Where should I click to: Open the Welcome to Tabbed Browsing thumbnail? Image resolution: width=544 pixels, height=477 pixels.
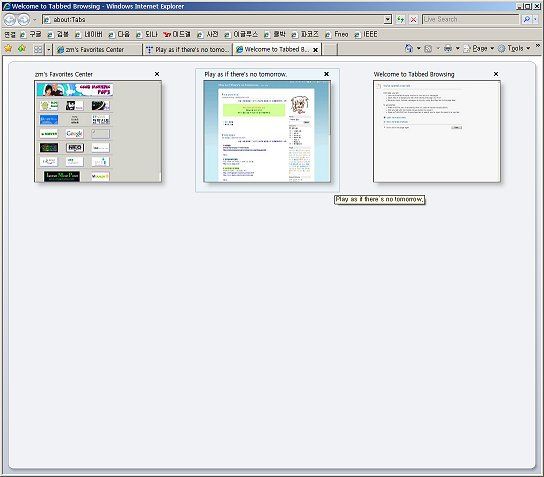[437, 131]
